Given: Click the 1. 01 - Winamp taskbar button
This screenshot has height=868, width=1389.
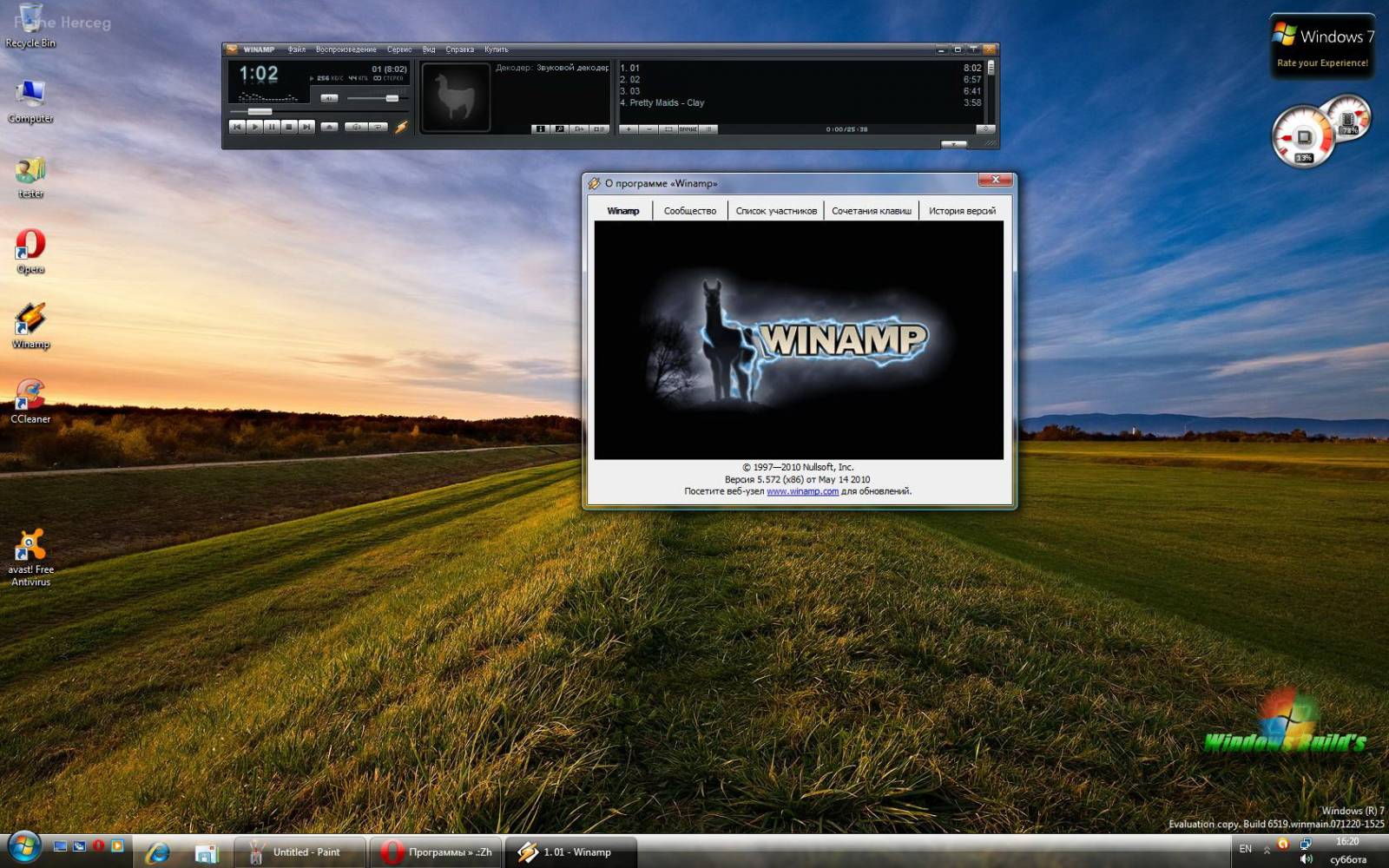Looking at the screenshot, I should tap(571, 852).
